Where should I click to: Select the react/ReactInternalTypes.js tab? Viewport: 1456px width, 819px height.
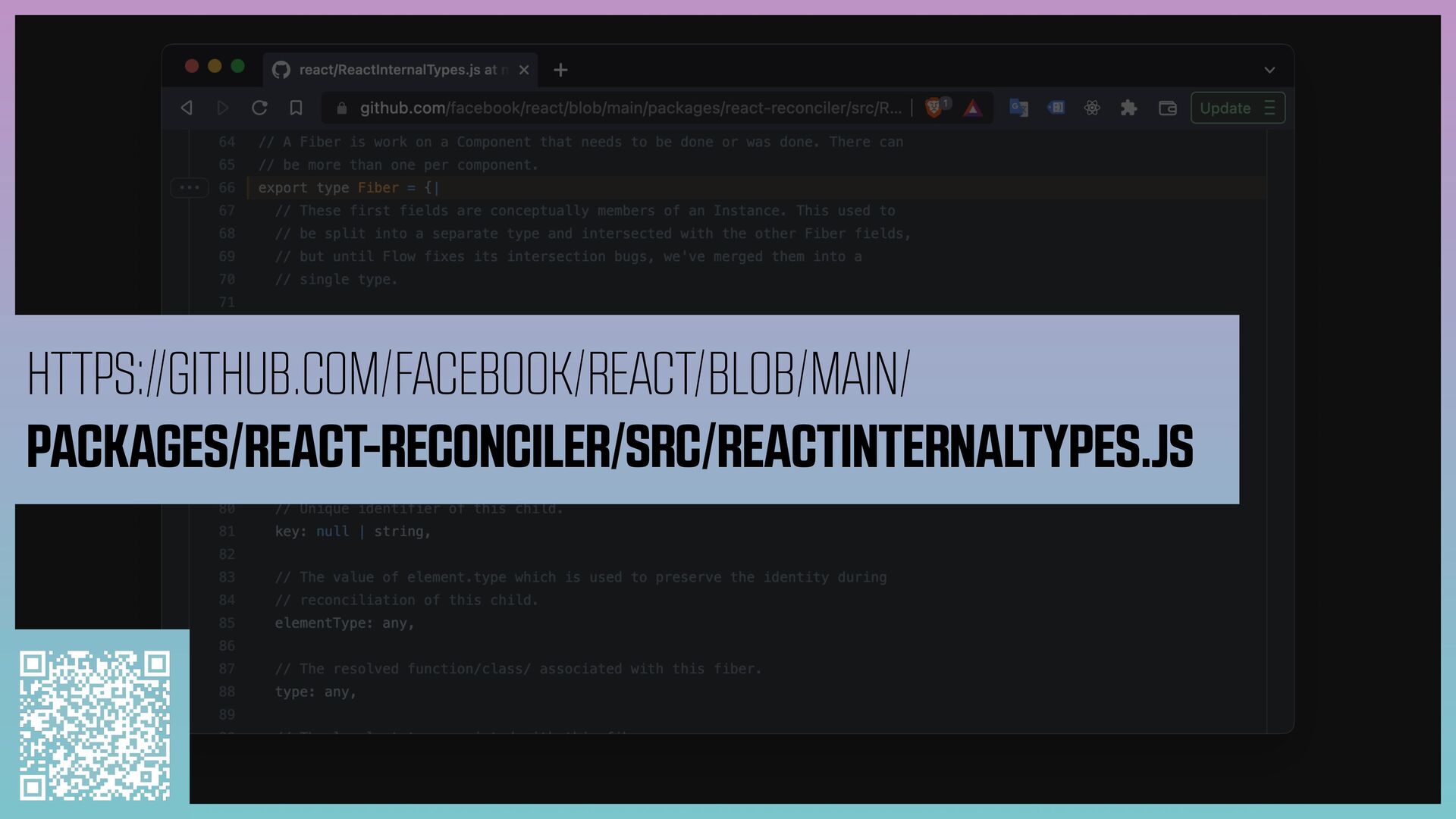coord(400,70)
